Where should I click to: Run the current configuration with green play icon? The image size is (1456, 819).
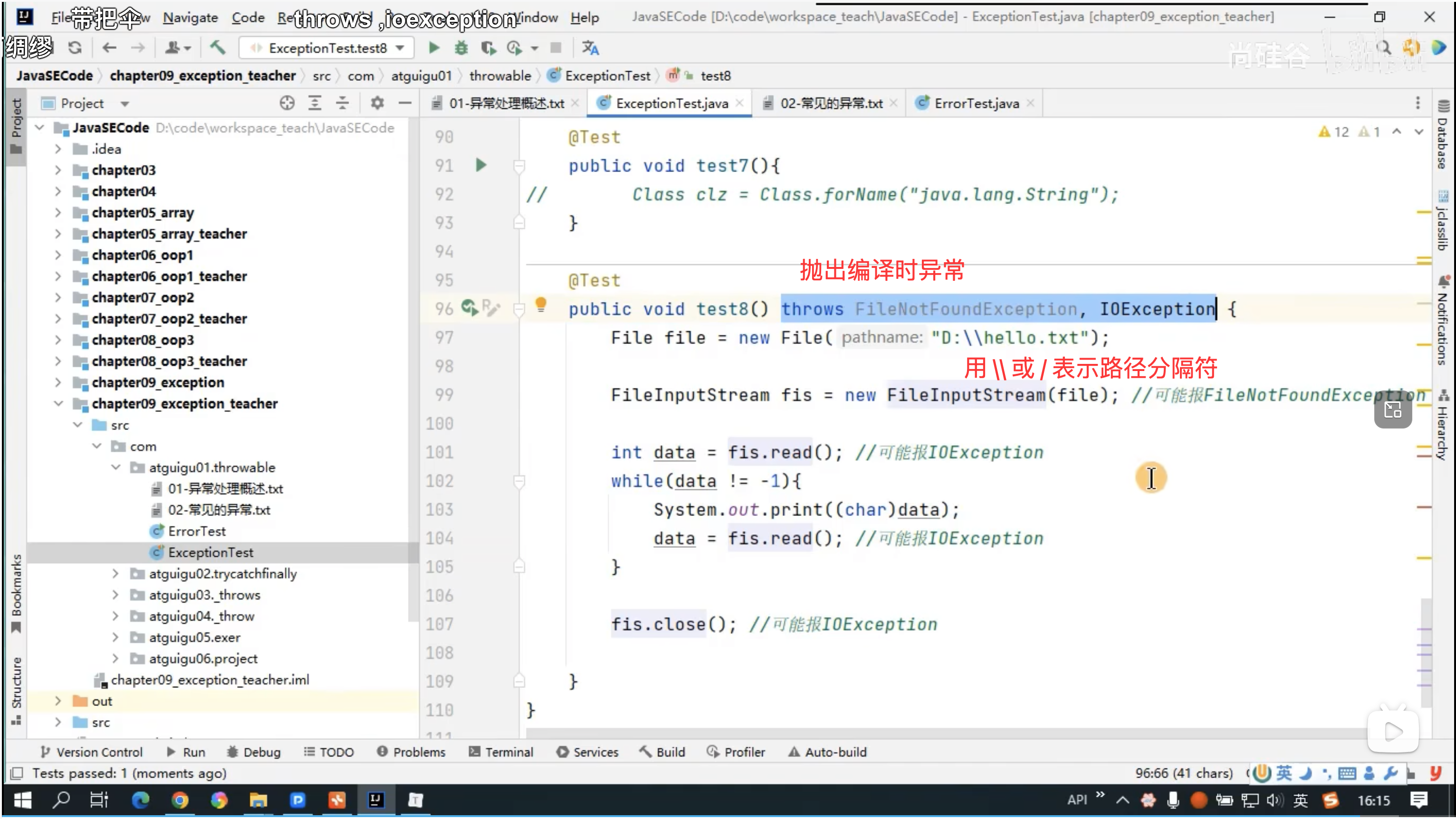pos(433,48)
